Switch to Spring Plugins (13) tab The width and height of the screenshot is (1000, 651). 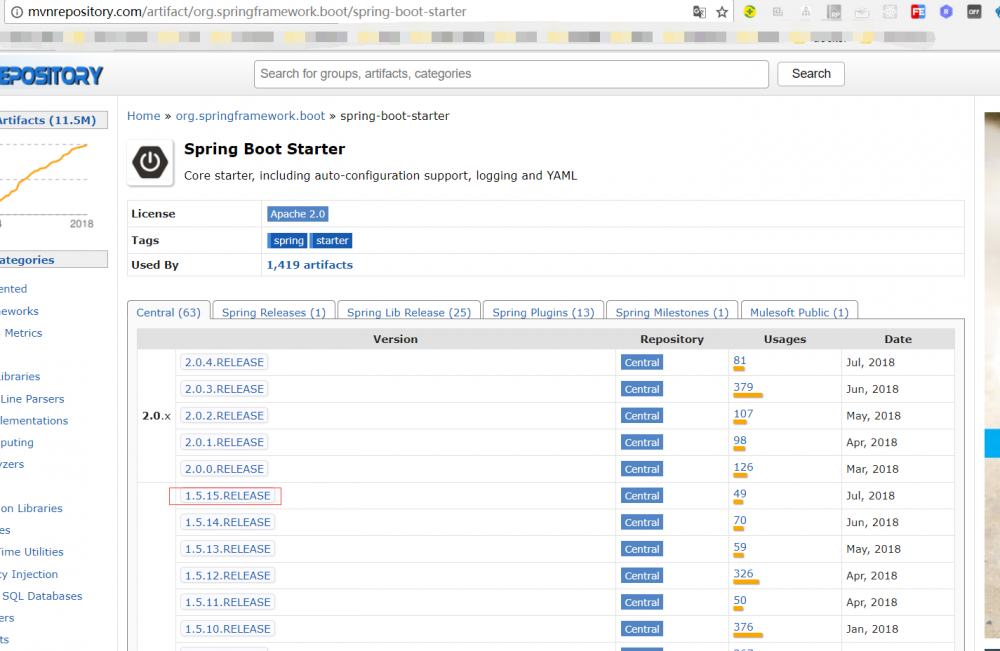pos(543,312)
